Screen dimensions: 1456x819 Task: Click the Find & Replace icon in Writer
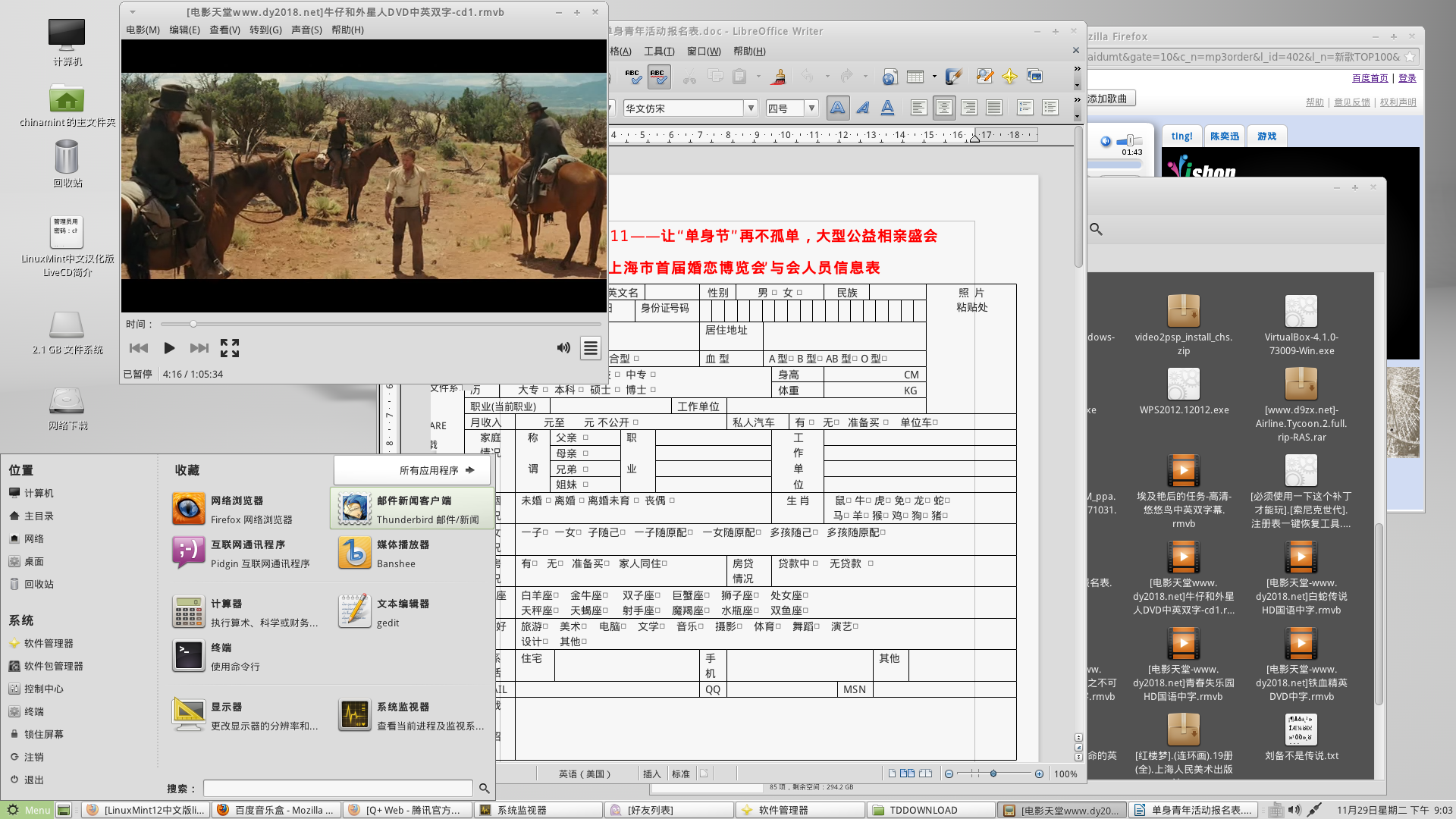click(984, 76)
